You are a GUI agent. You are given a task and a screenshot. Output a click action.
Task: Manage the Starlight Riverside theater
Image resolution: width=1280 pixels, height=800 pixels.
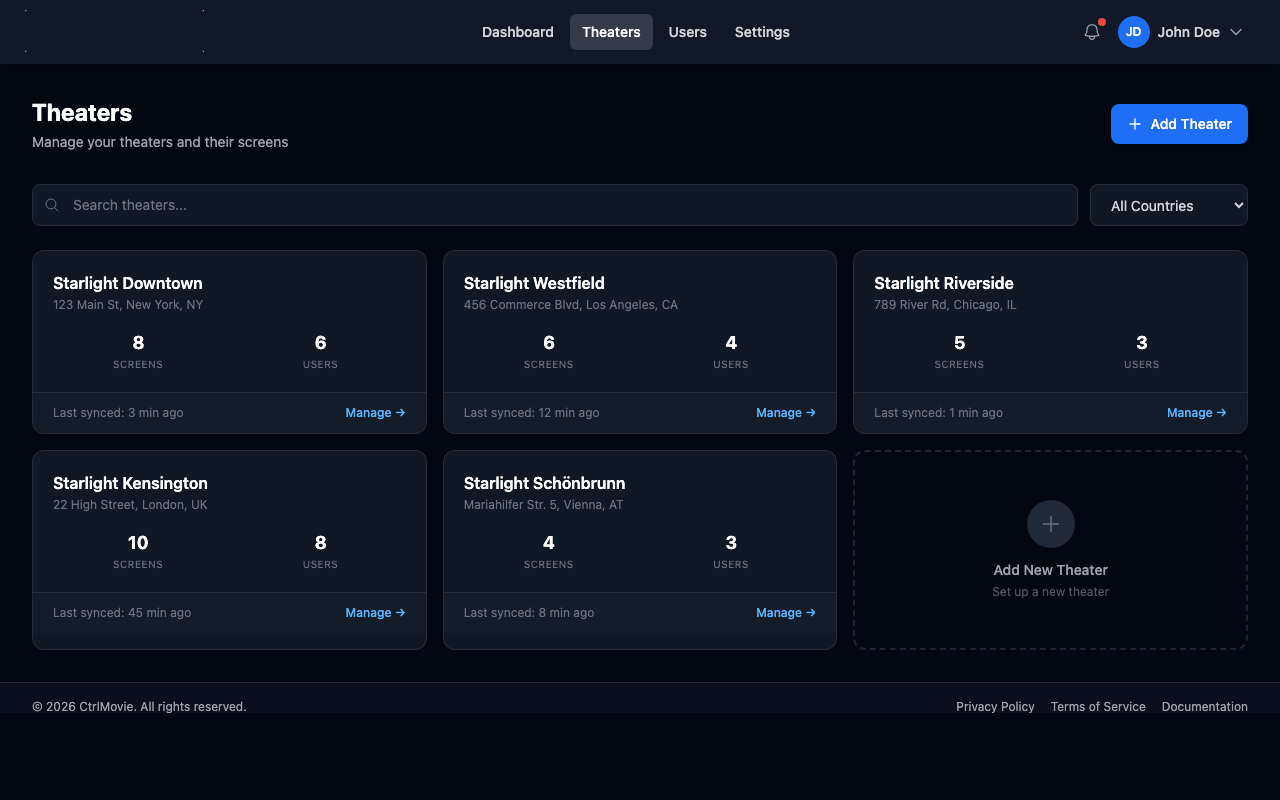tap(1196, 413)
